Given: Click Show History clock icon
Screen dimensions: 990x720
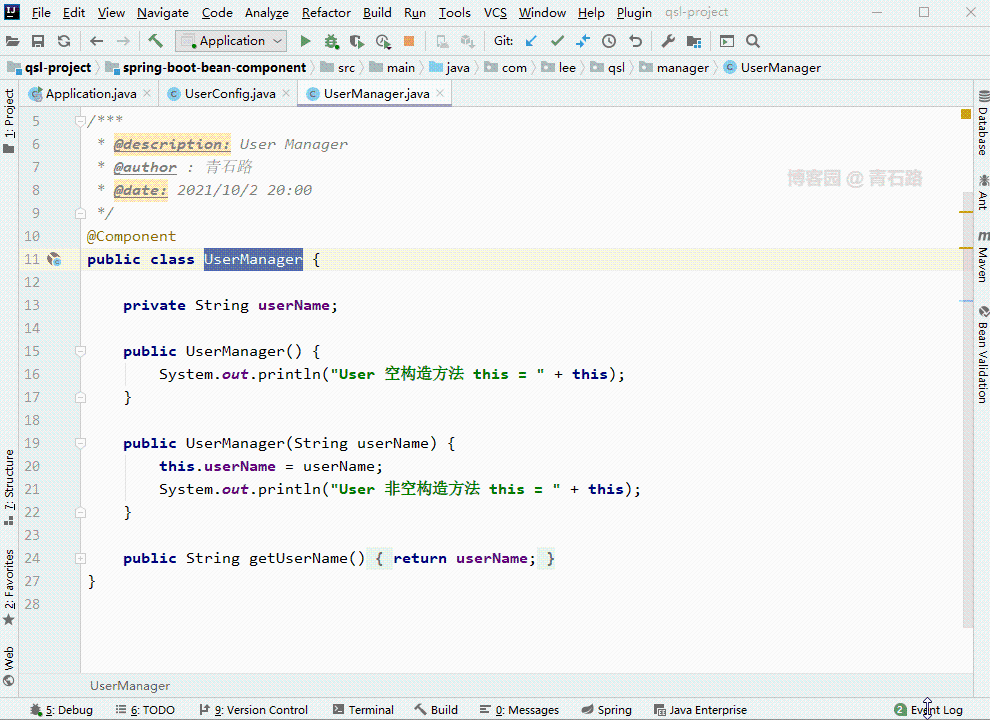Looking at the screenshot, I should [x=609, y=41].
